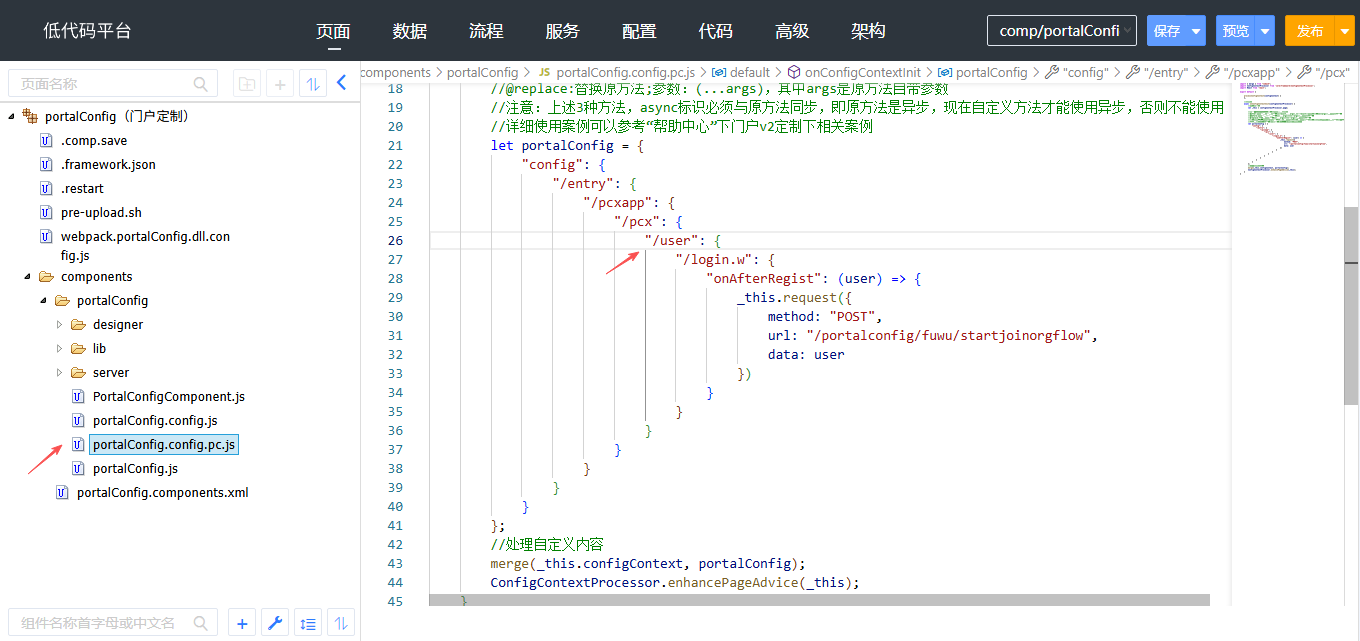The width and height of the screenshot is (1360, 641).
Task: Collapse the components folder
Action: 28,277
